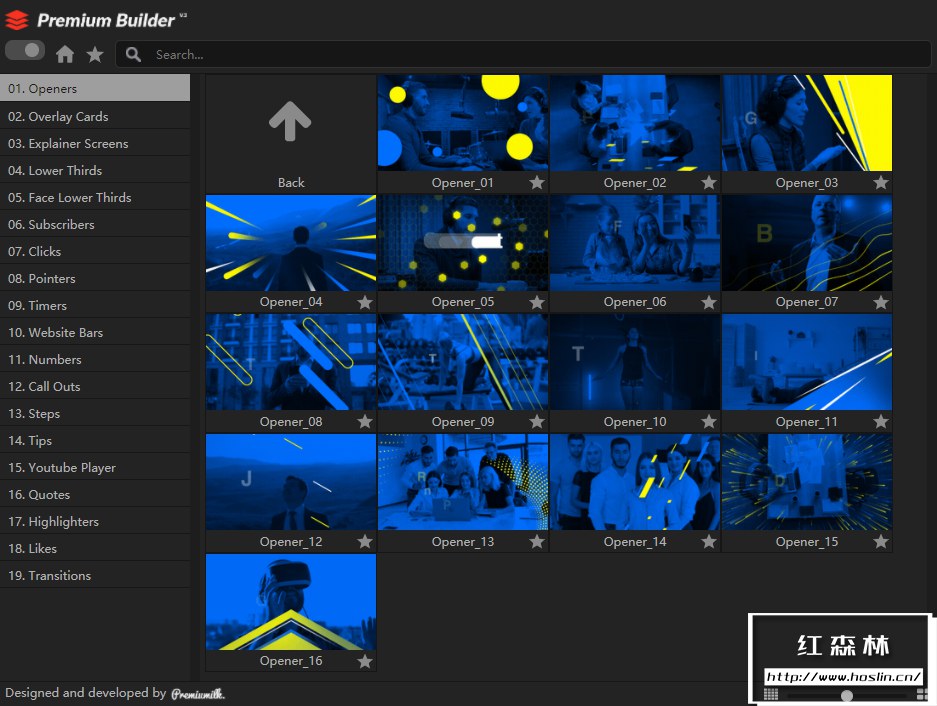937x706 pixels.
Task: Open the 06. Subscribers category
Action: 51,224
